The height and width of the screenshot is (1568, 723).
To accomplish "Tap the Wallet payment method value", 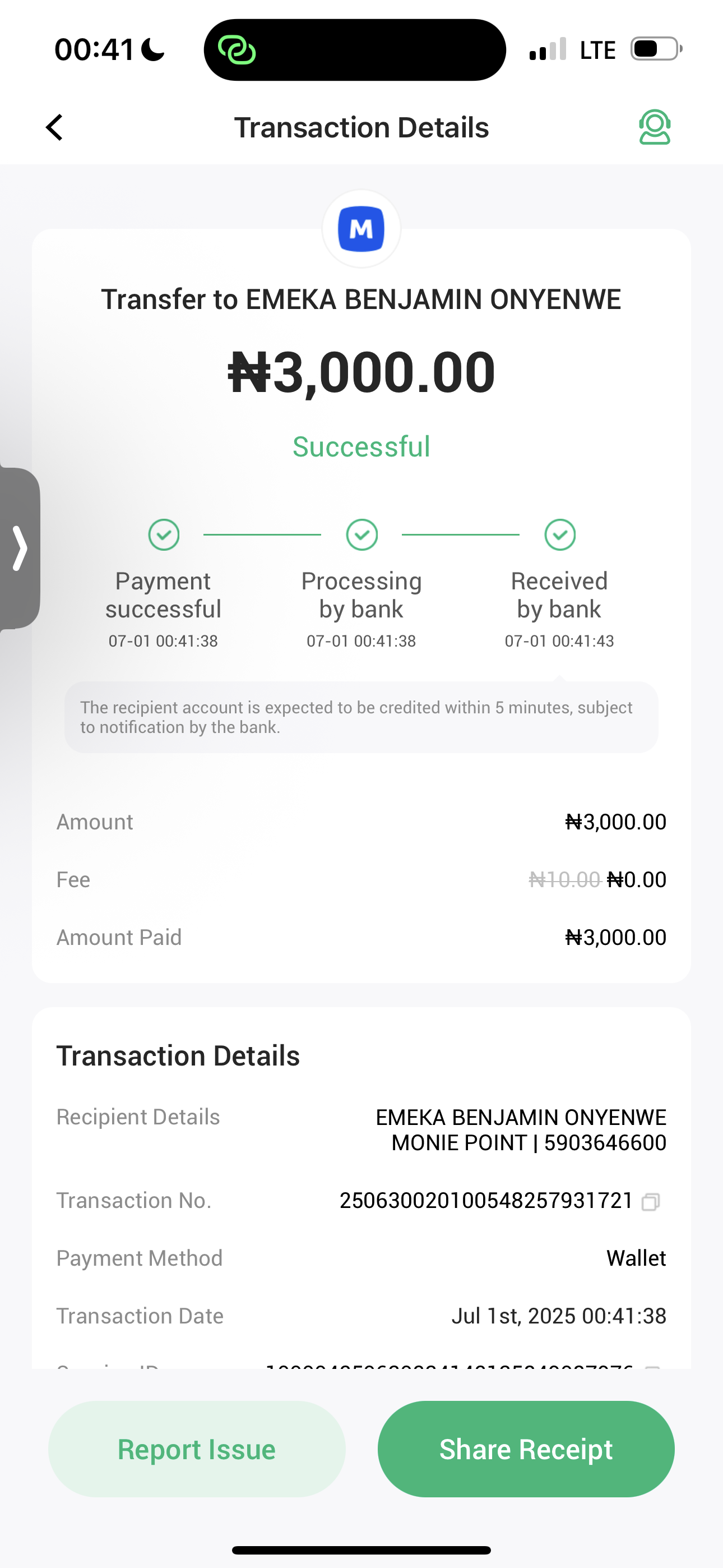I will click(x=636, y=1258).
